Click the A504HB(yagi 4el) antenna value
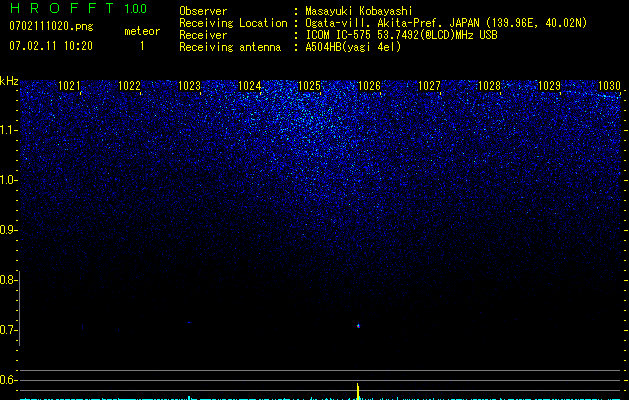Viewport: 629px width, 400px height. click(x=353, y=47)
